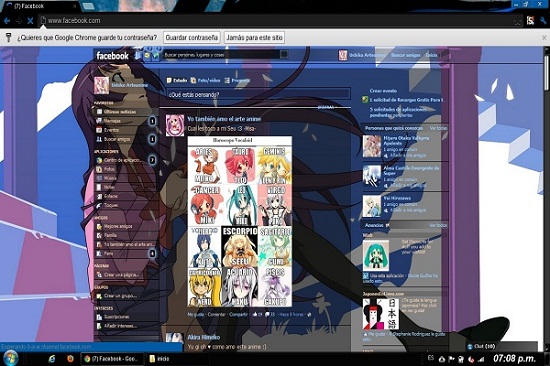Image resolution: width=550 pixels, height=366 pixels.
Task: Stop page loading with X button
Action: [x=30, y=21]
